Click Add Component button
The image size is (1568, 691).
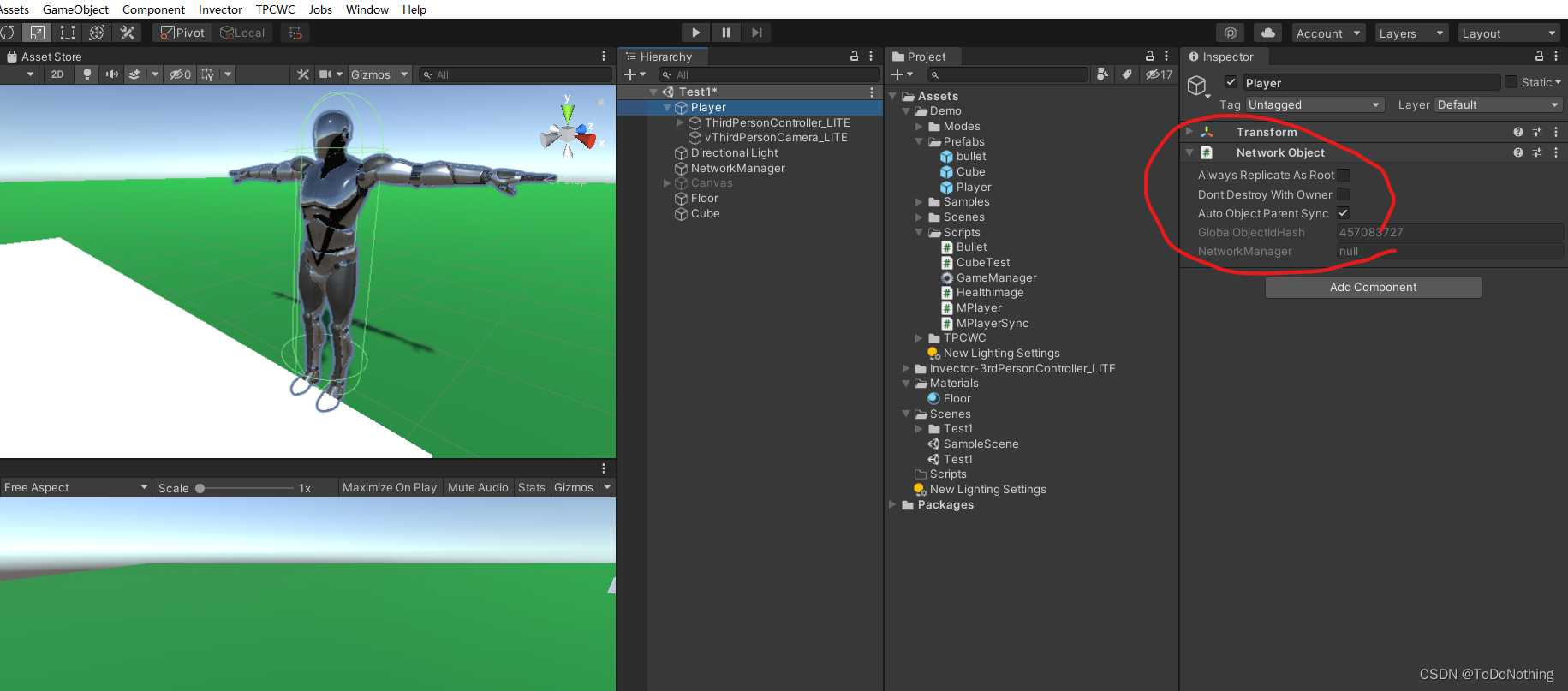(x=1373, y=287)
